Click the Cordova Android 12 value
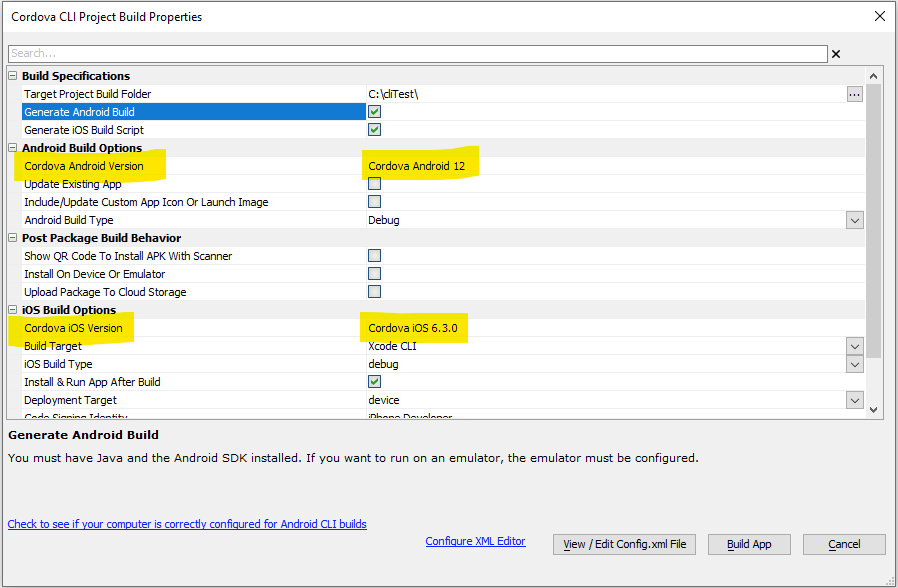 [x=416, y=166]
